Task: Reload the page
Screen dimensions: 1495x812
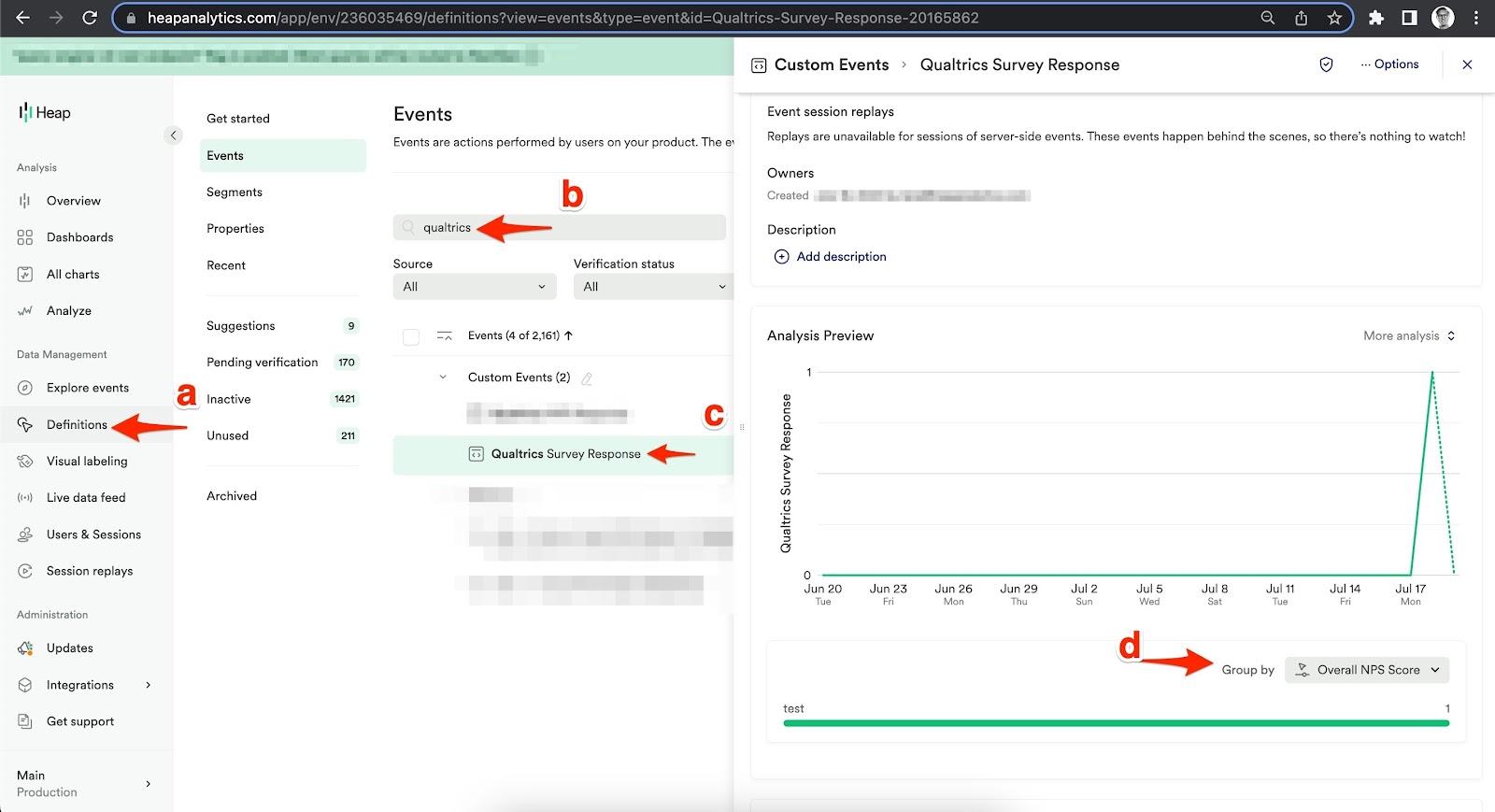Action: pos(90,18)
